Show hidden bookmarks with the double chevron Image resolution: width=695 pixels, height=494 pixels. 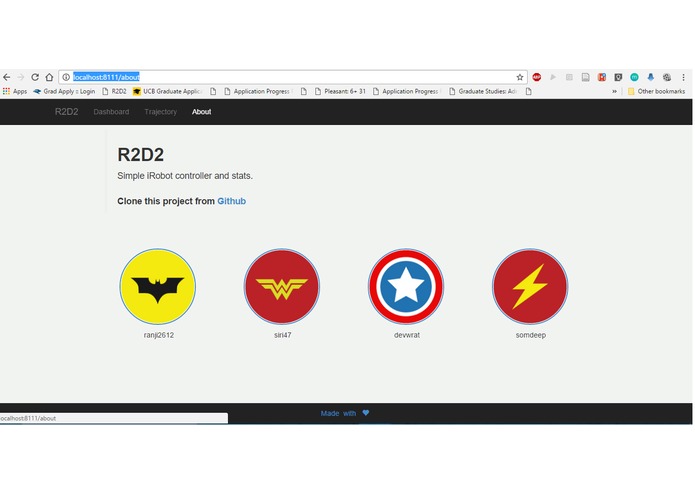point(614,91)
